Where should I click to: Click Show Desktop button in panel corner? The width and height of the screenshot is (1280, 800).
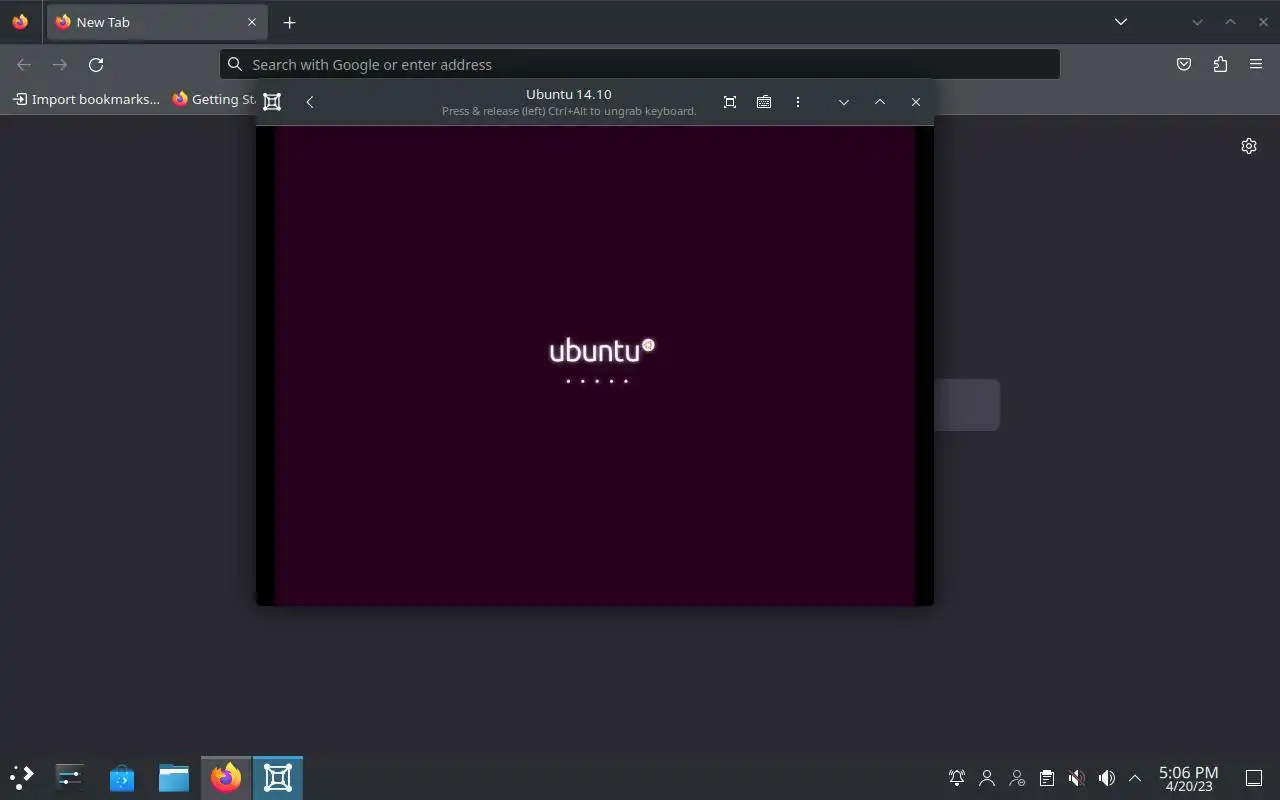click(x=1254, y=778)
